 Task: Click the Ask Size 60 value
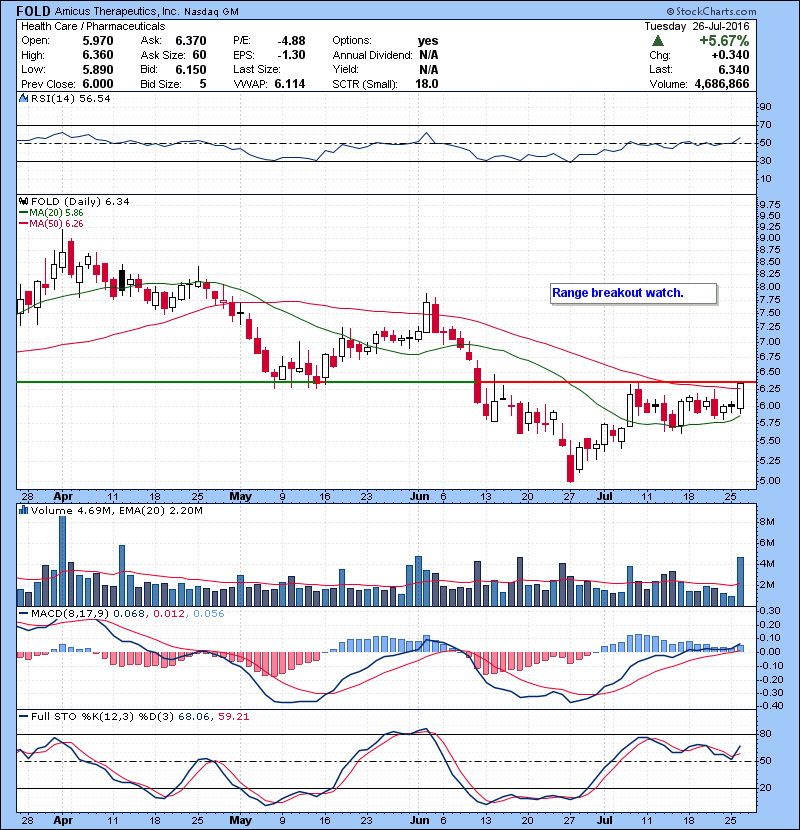tap(200, 55)
